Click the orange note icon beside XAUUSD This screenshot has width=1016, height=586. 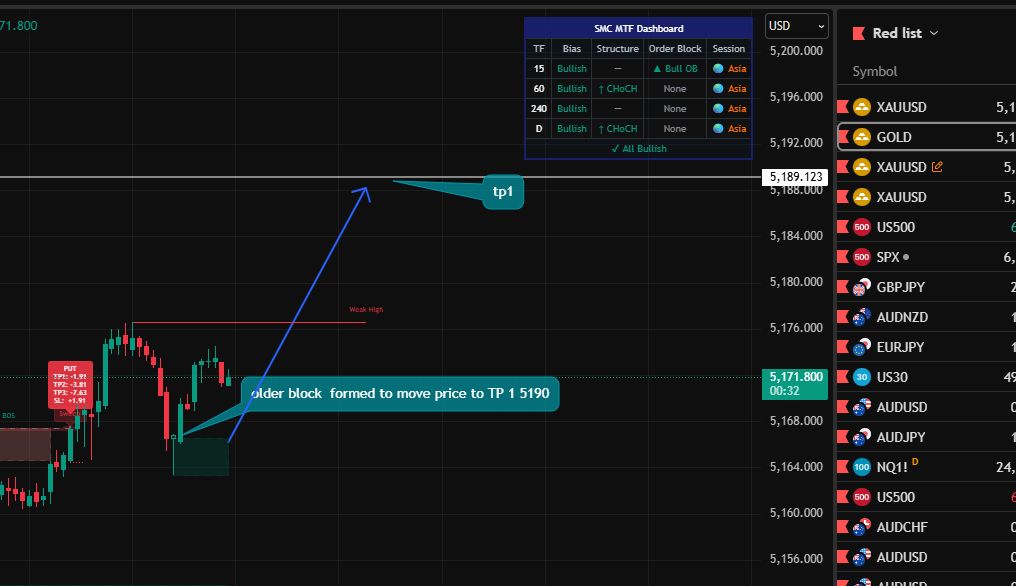pos(937,167)
